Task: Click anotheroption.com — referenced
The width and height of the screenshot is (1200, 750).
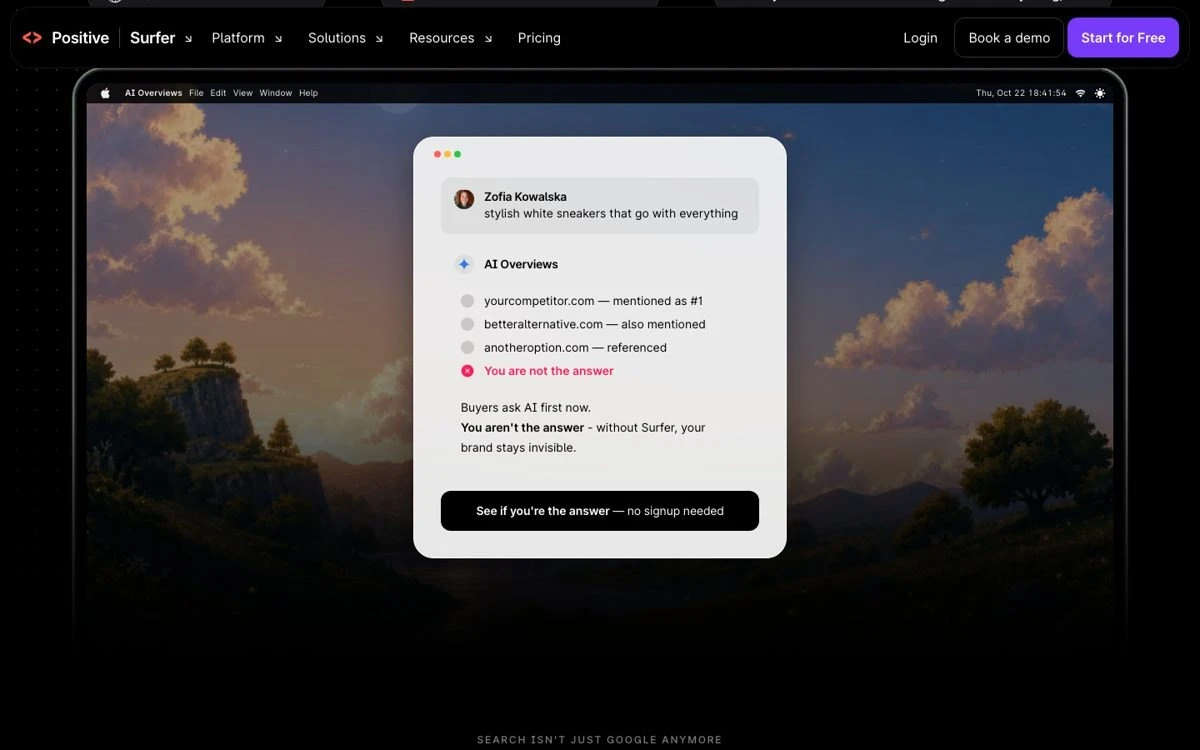Action: [575, 348]
